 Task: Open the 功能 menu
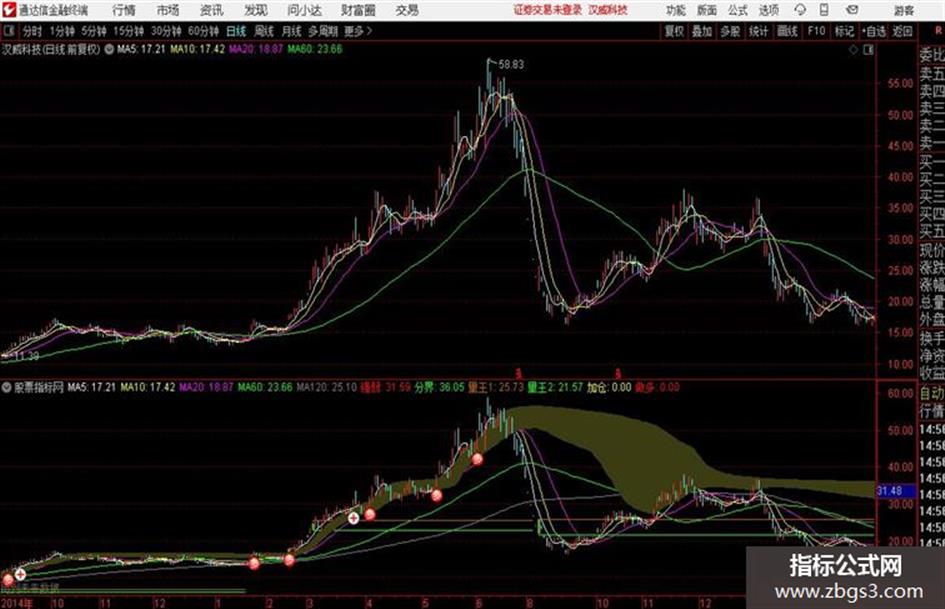(676, 10)
